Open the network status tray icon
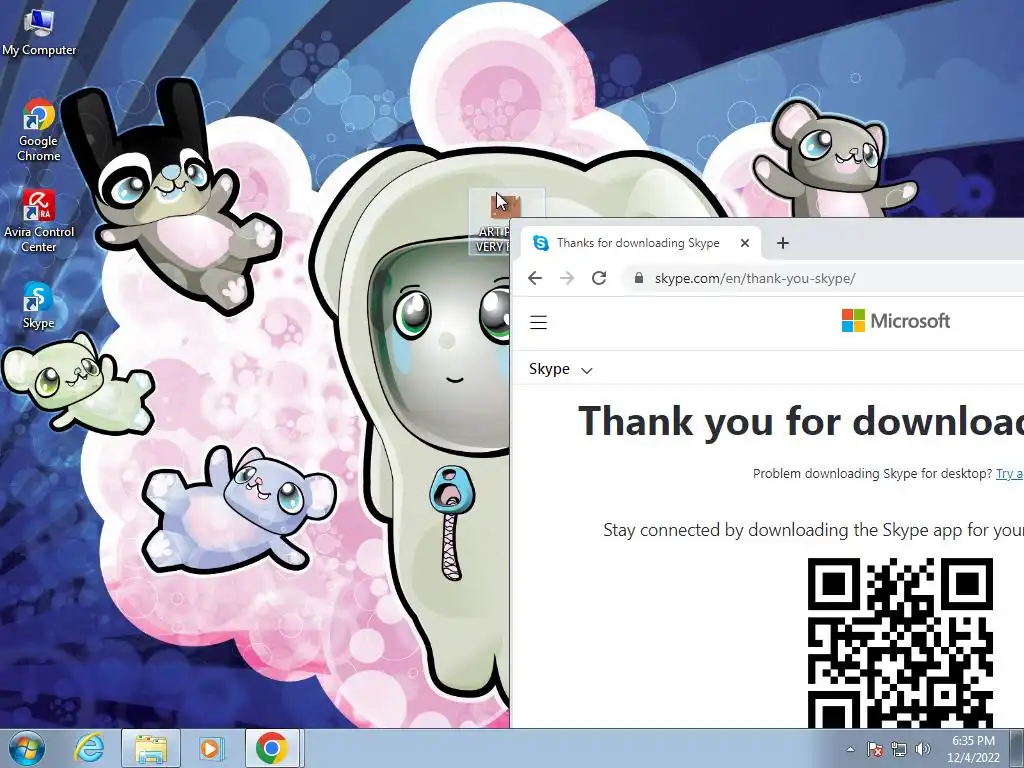Screen dimensions: 1024x768 (899, 749)
